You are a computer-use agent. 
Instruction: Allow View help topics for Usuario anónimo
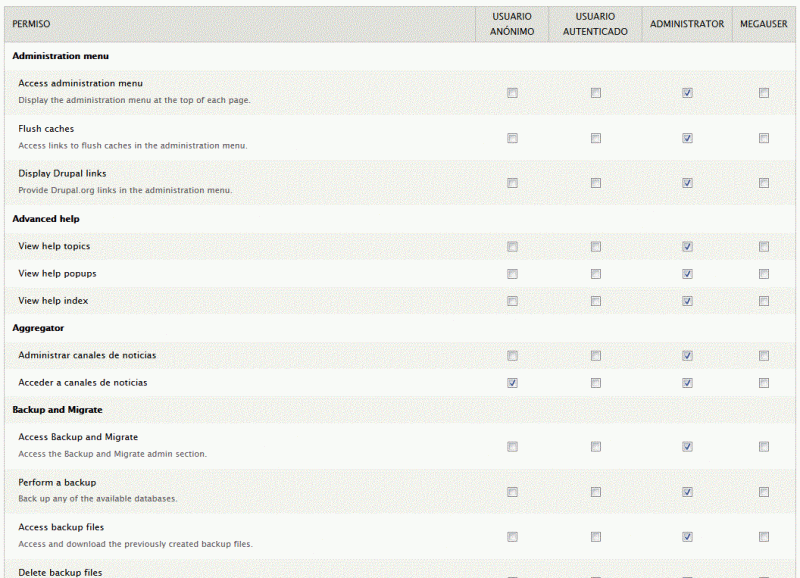point(512,246)
